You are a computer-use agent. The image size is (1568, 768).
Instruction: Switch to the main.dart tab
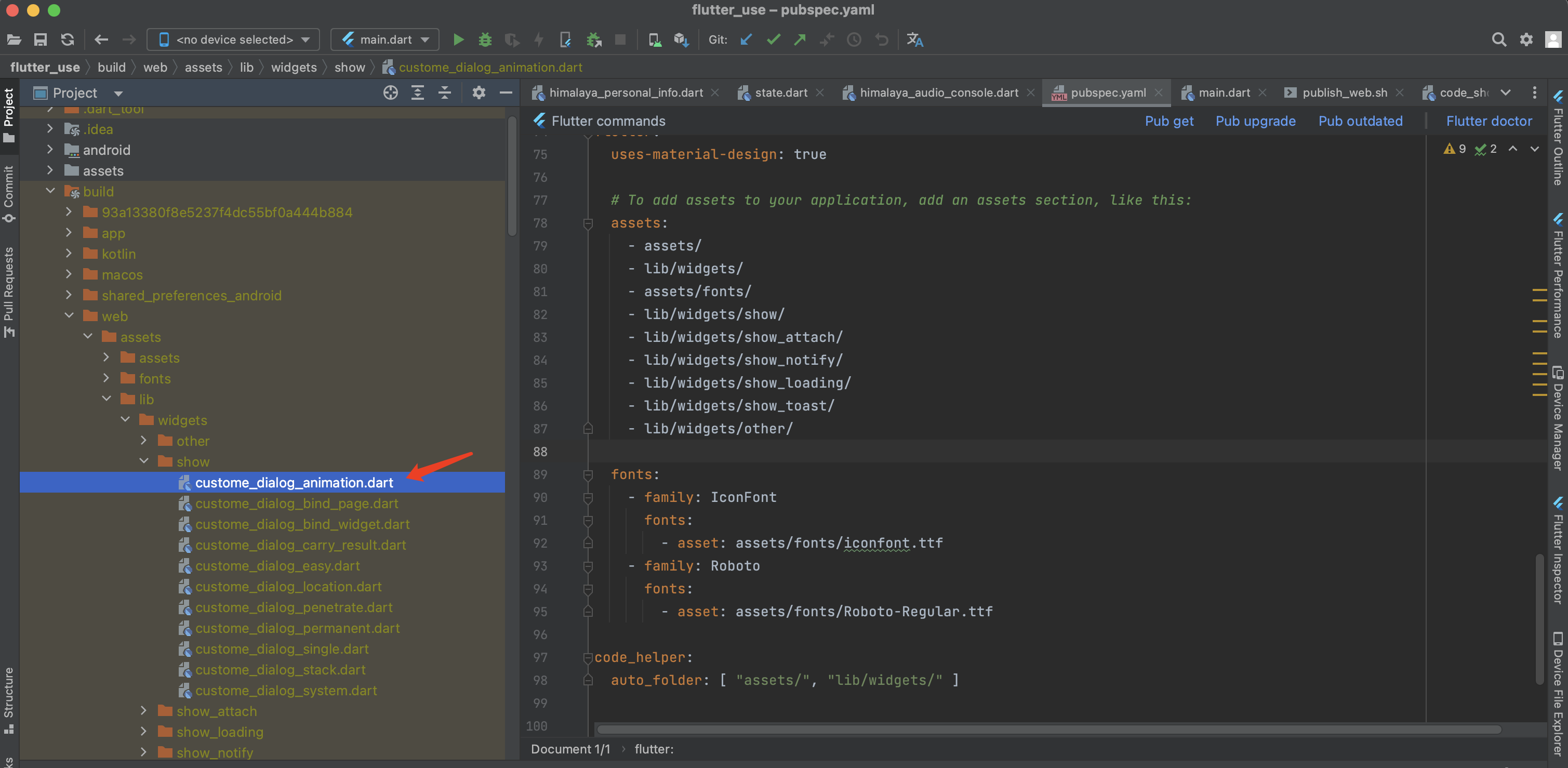[1223, 92]
